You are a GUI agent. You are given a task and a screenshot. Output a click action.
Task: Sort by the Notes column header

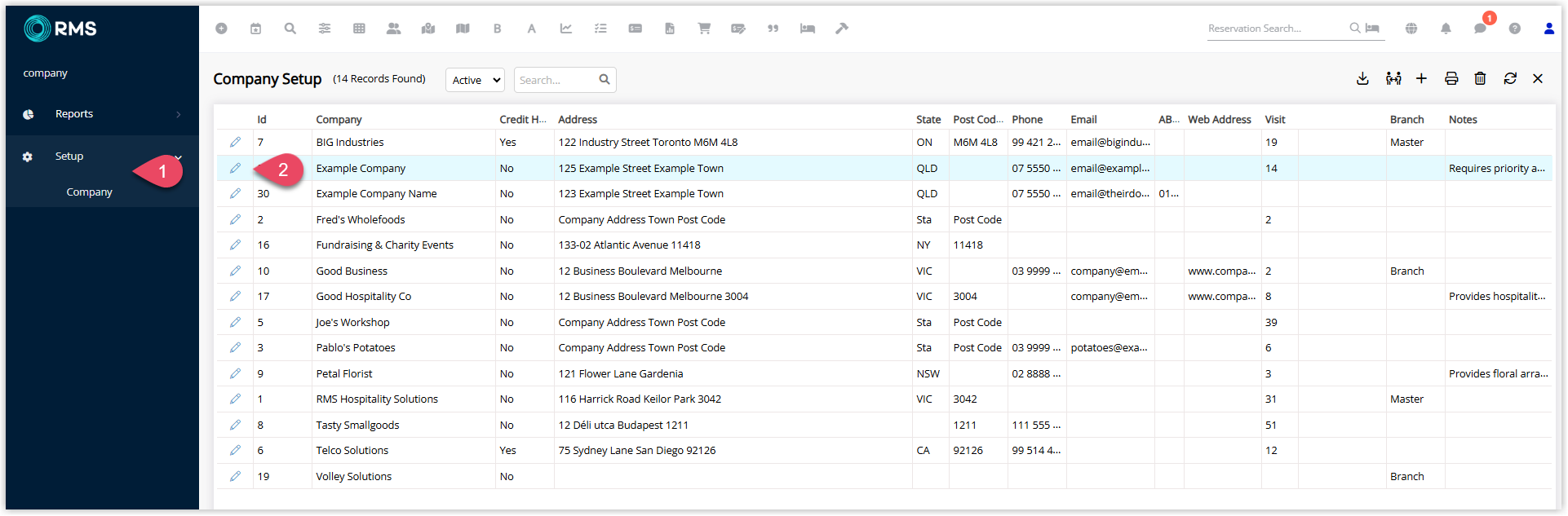pyautogui.click(x=1463, y=120)
